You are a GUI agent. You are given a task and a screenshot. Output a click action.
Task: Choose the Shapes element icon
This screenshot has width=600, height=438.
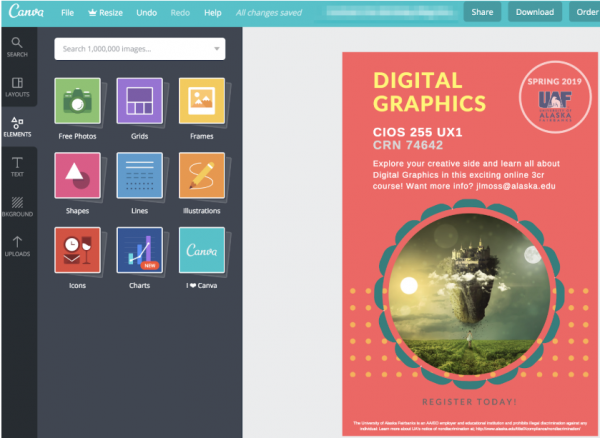77,175
